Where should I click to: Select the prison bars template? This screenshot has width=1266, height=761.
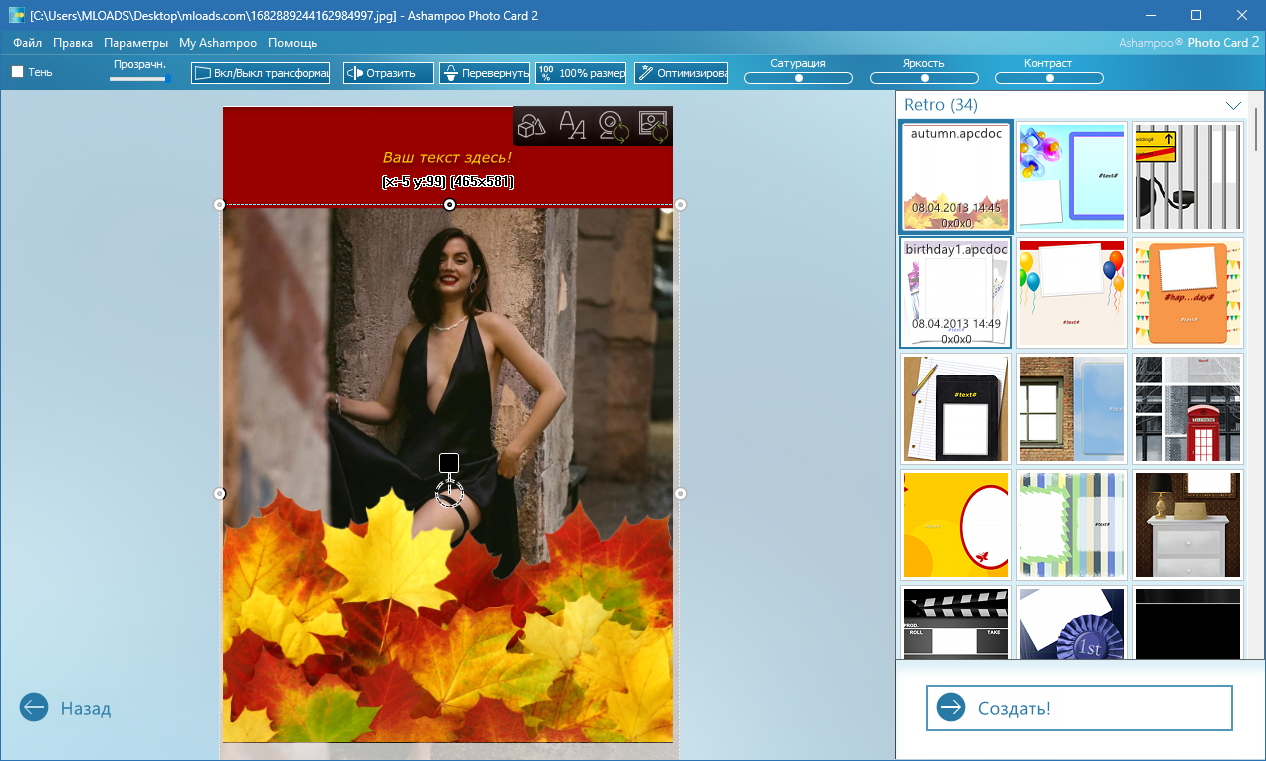pos(1188,177)
